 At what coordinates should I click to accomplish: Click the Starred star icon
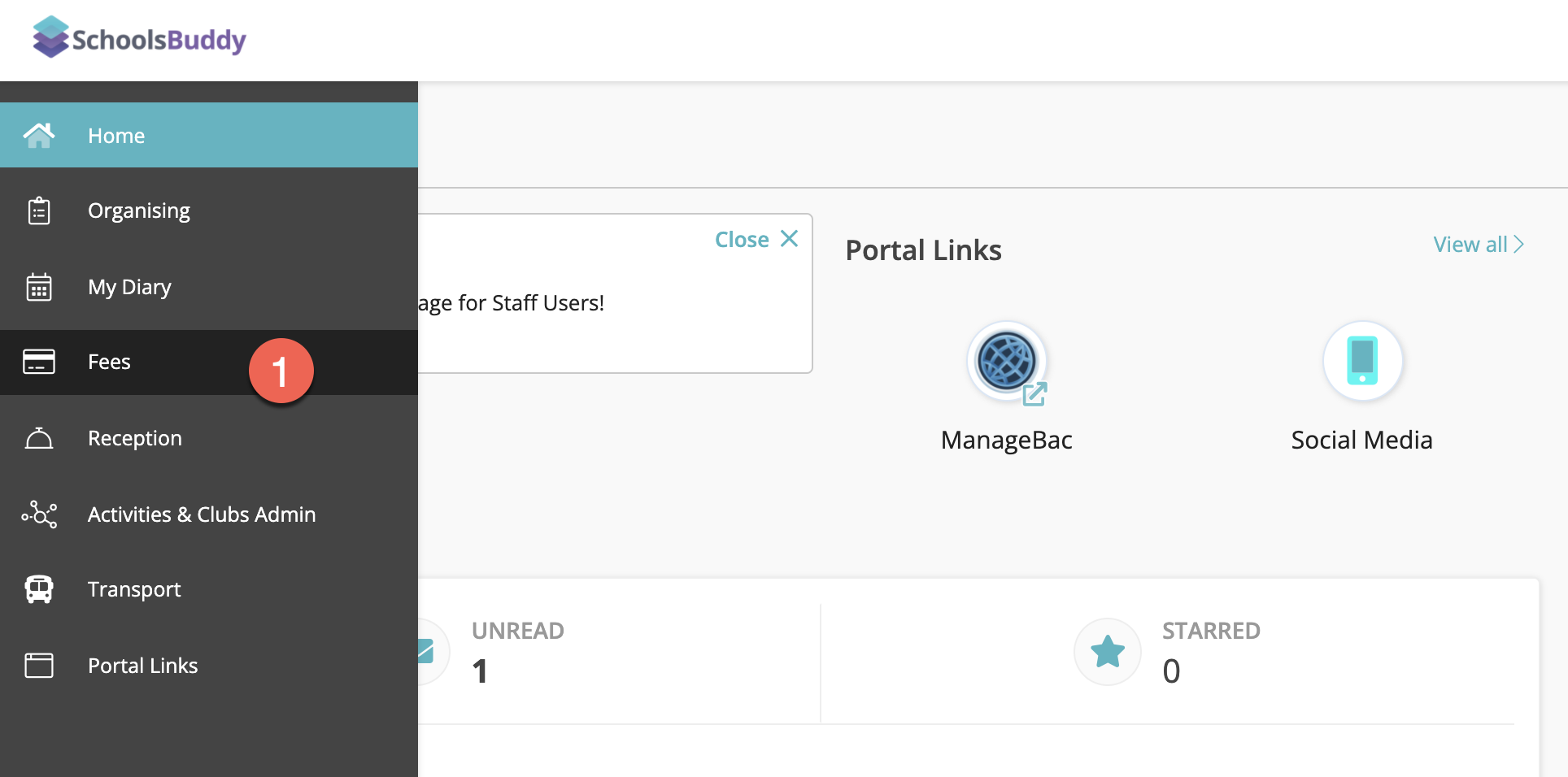coord(1108,652)
